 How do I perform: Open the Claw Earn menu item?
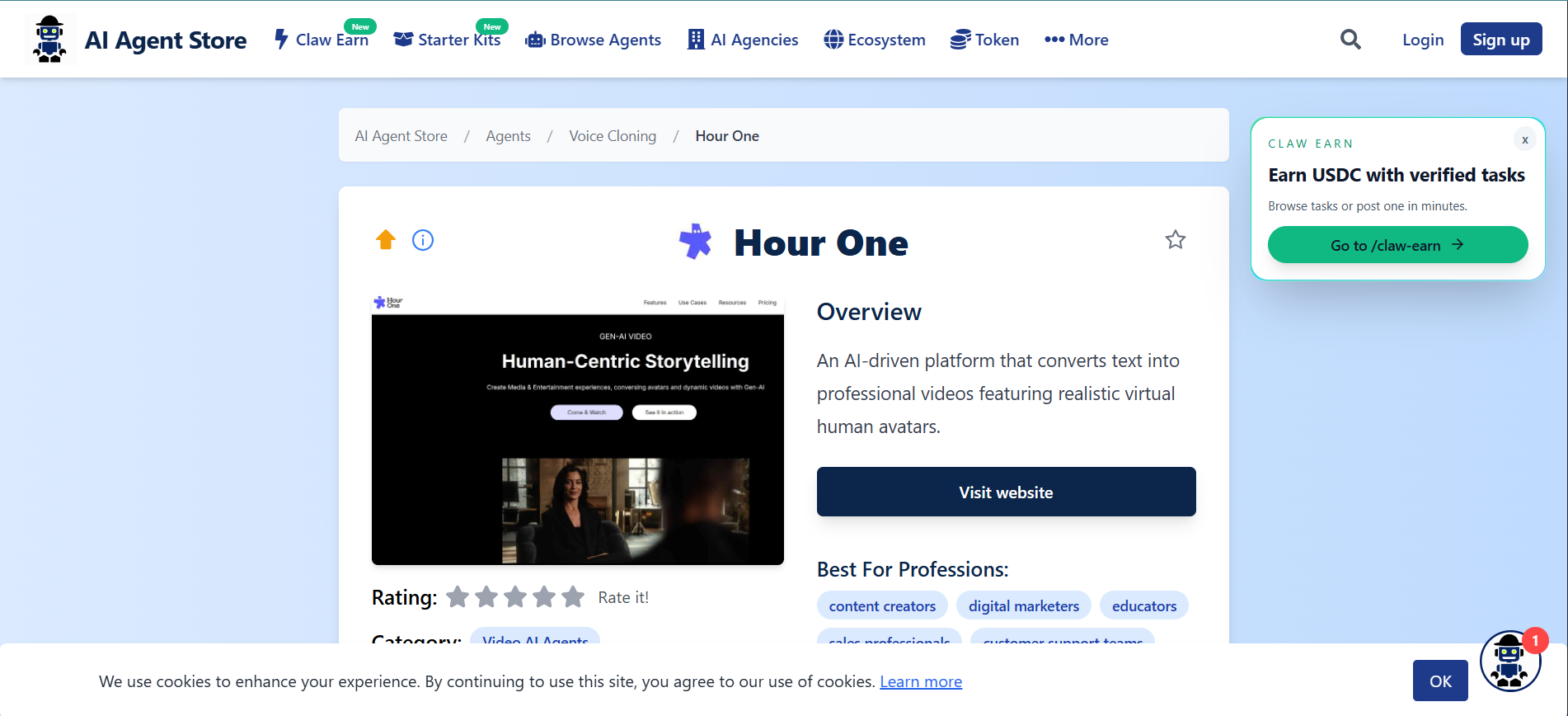322,40
